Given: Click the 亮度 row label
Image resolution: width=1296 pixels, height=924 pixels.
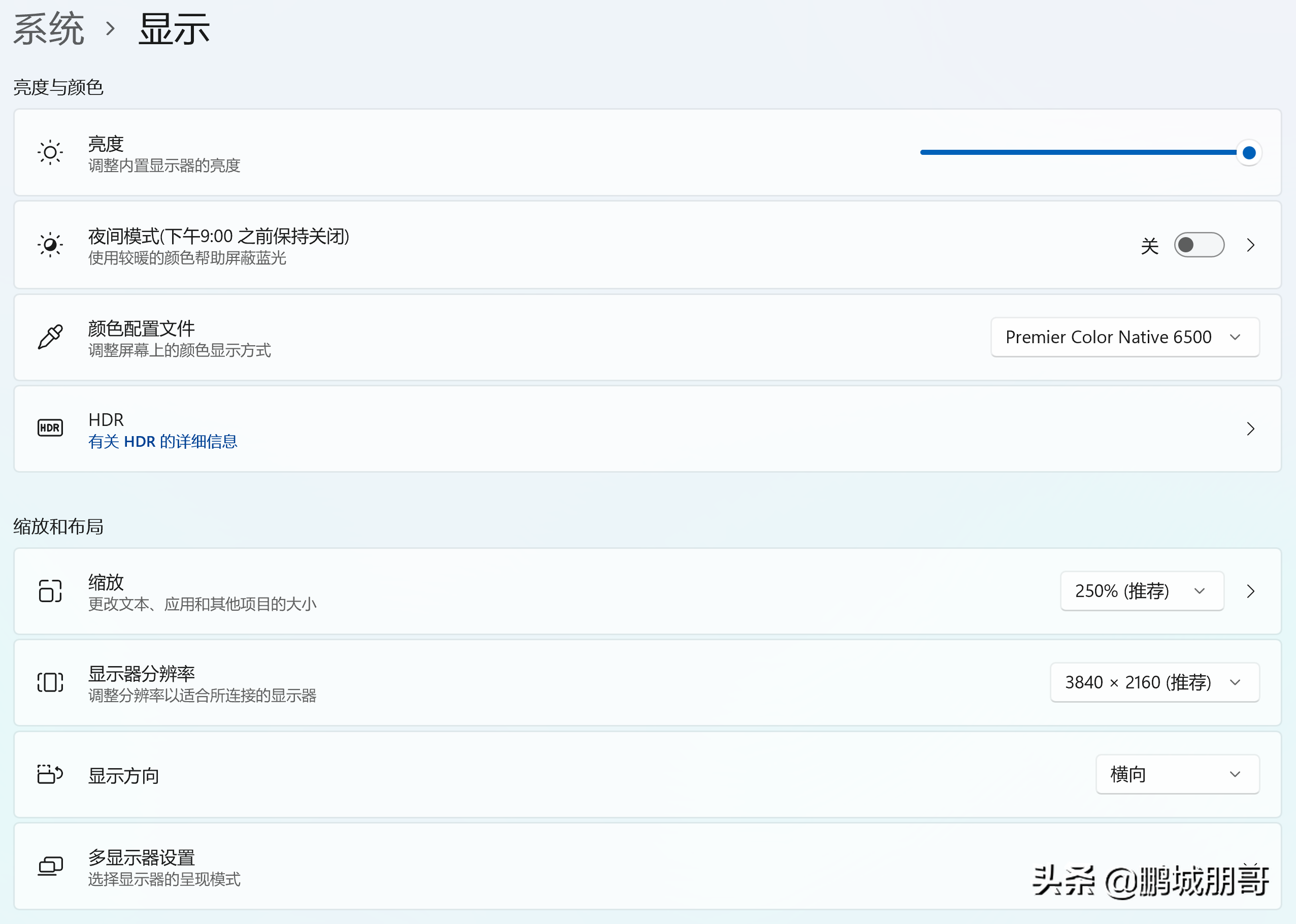Looking at the screenshot, I should tap(106, 144).
